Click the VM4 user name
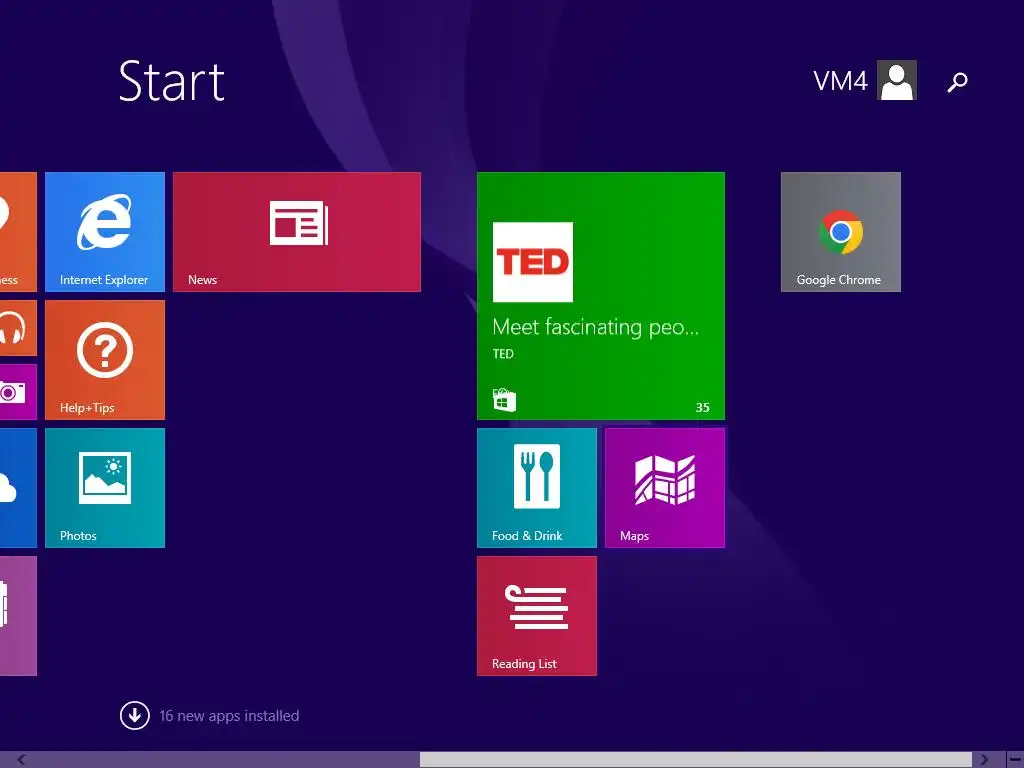Screen dimensions: 1024x768 pos(840,81)
